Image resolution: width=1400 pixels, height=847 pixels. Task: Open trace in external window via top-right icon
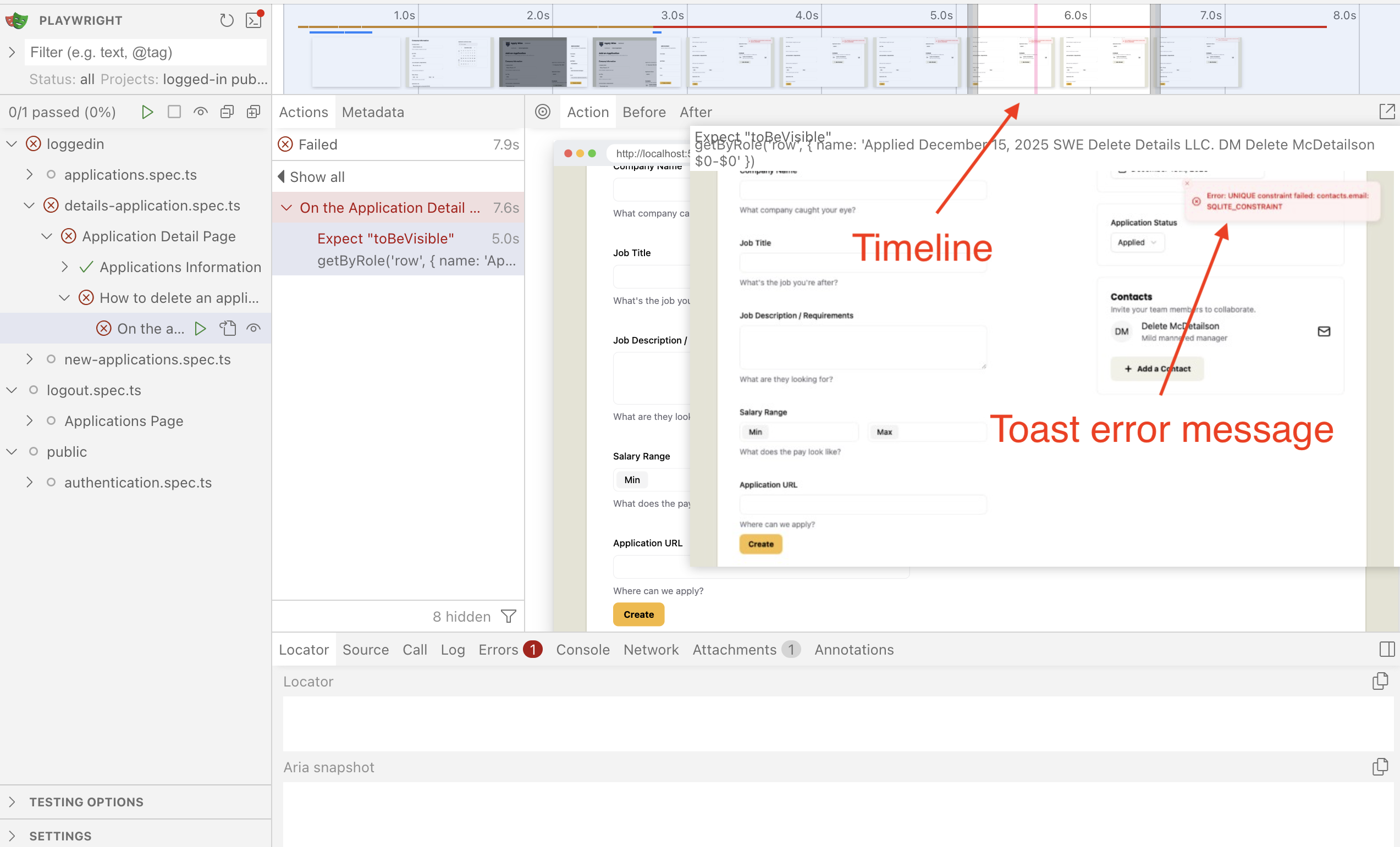point(1387,112)
